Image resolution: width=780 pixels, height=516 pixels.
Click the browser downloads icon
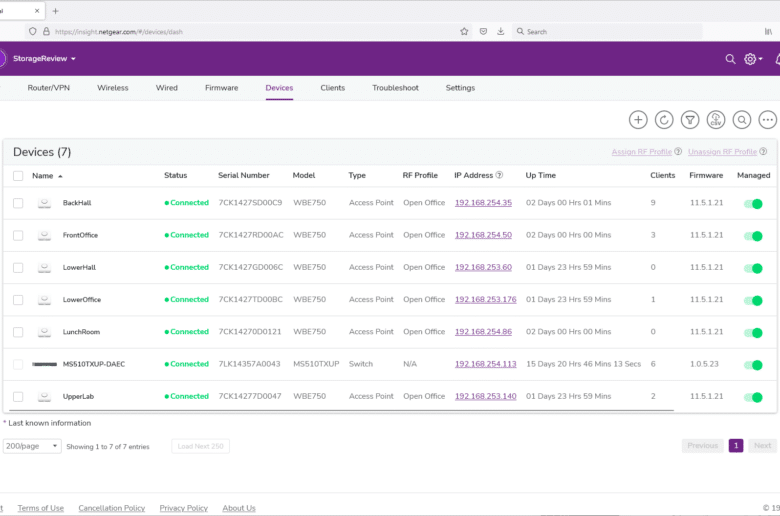(500, 31)
